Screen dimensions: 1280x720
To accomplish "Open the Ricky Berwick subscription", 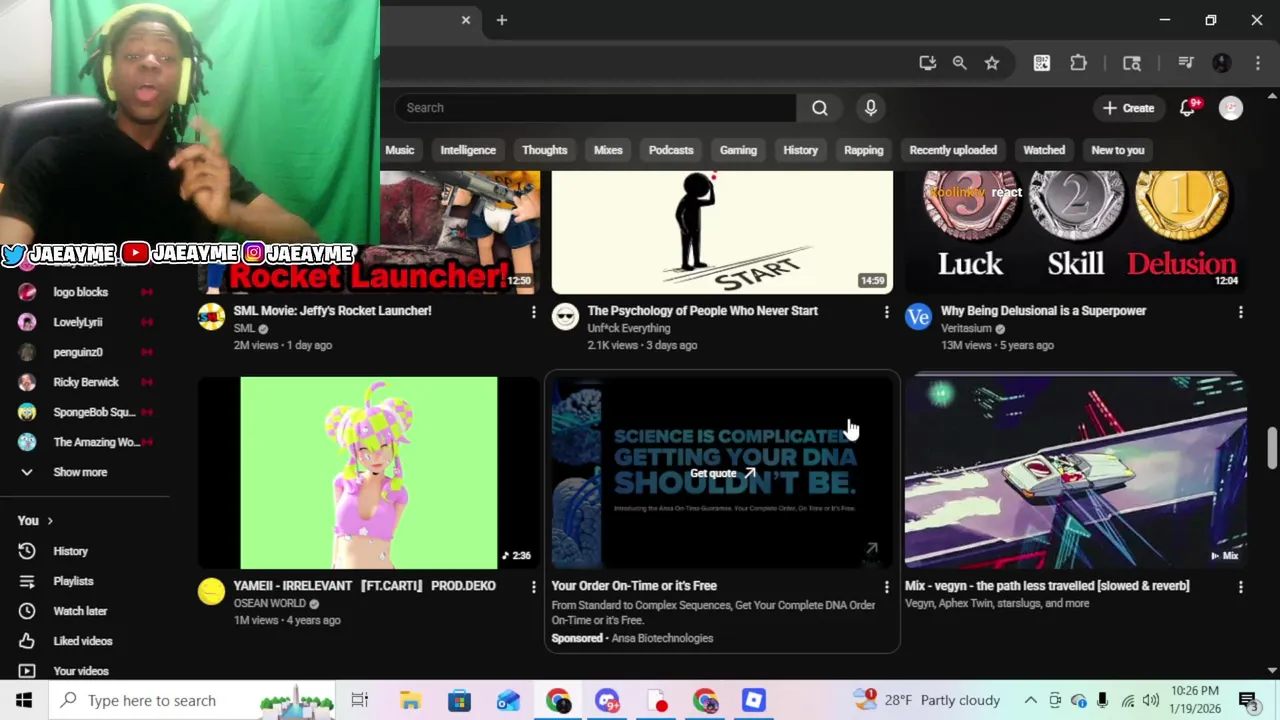I will click(x=87, y=382).
